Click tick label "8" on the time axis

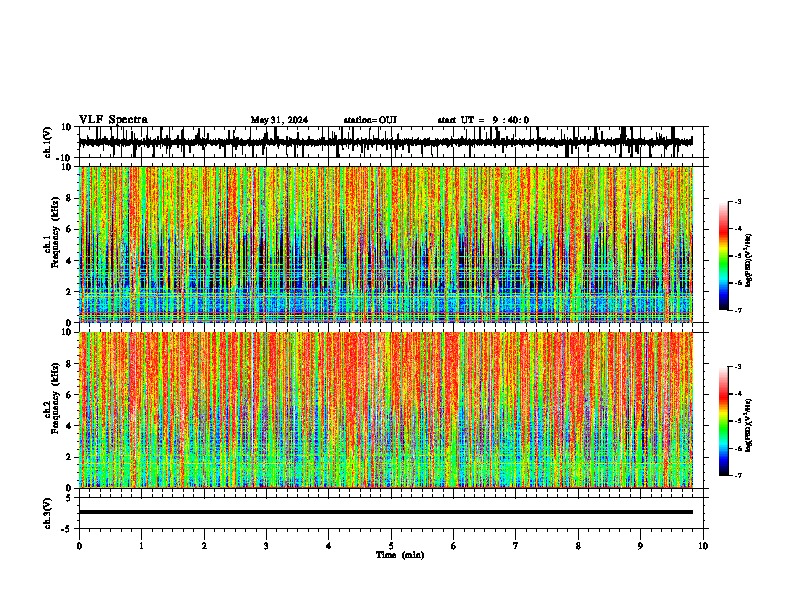[x=578, y=546]
